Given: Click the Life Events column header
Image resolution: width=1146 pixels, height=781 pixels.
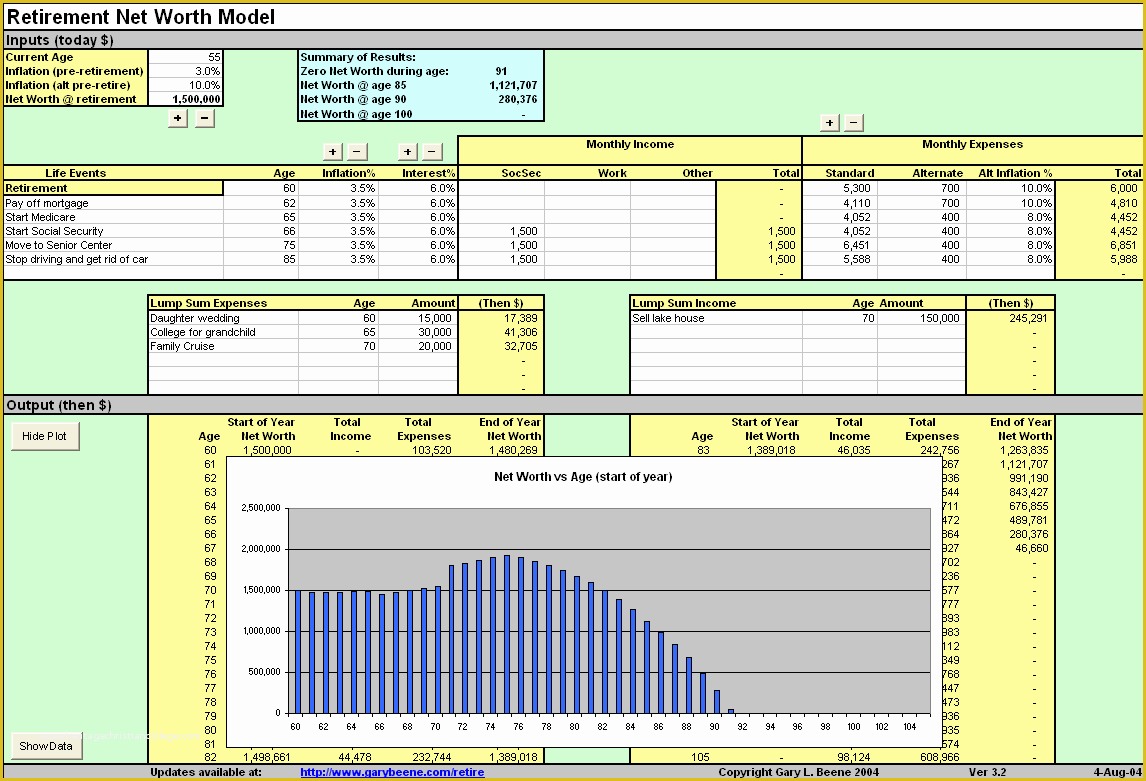Looking at the screenshot, I should 75,173.
